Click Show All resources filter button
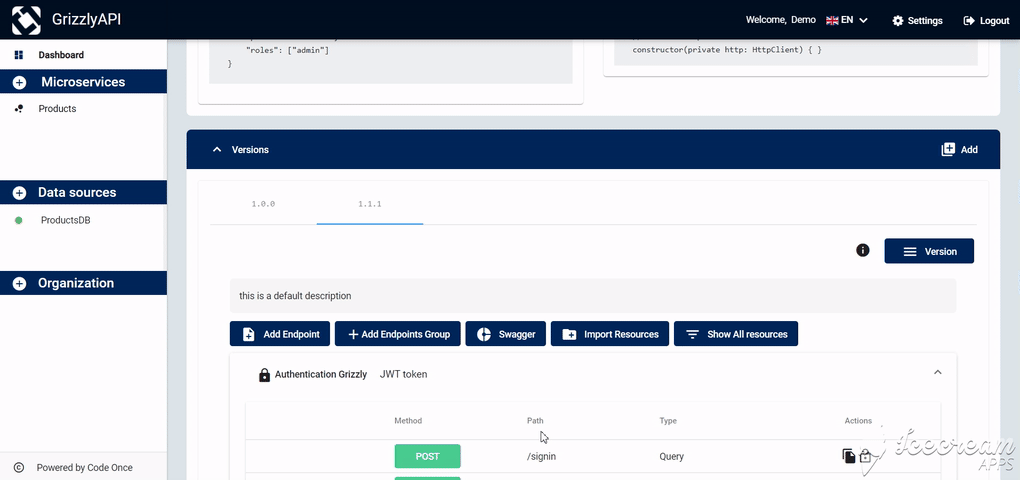 (736, 334)
